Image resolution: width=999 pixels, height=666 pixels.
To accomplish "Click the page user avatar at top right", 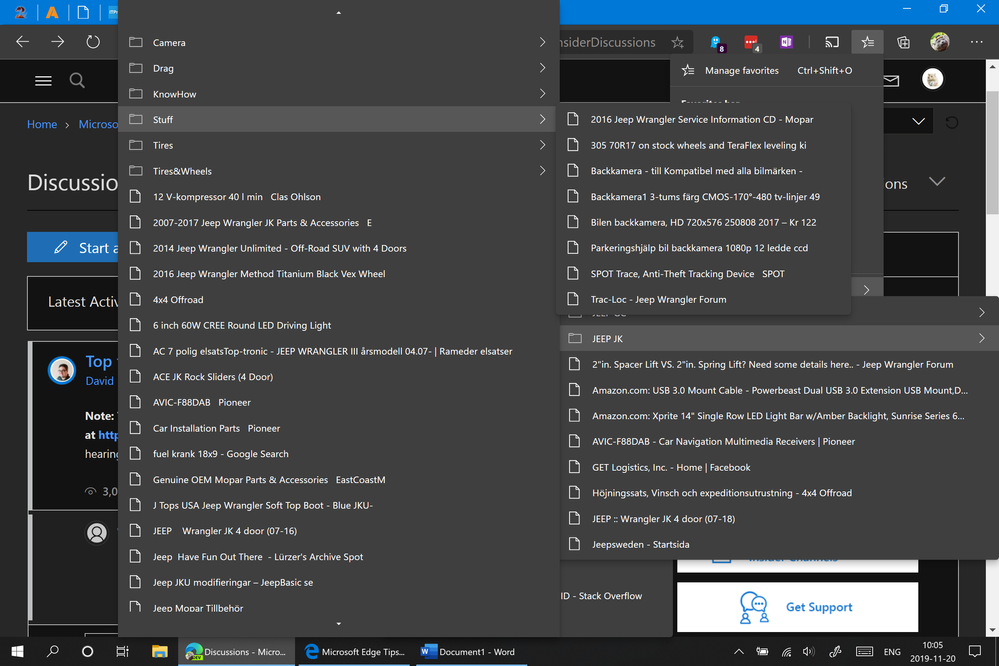I will [x=932, y=80].
